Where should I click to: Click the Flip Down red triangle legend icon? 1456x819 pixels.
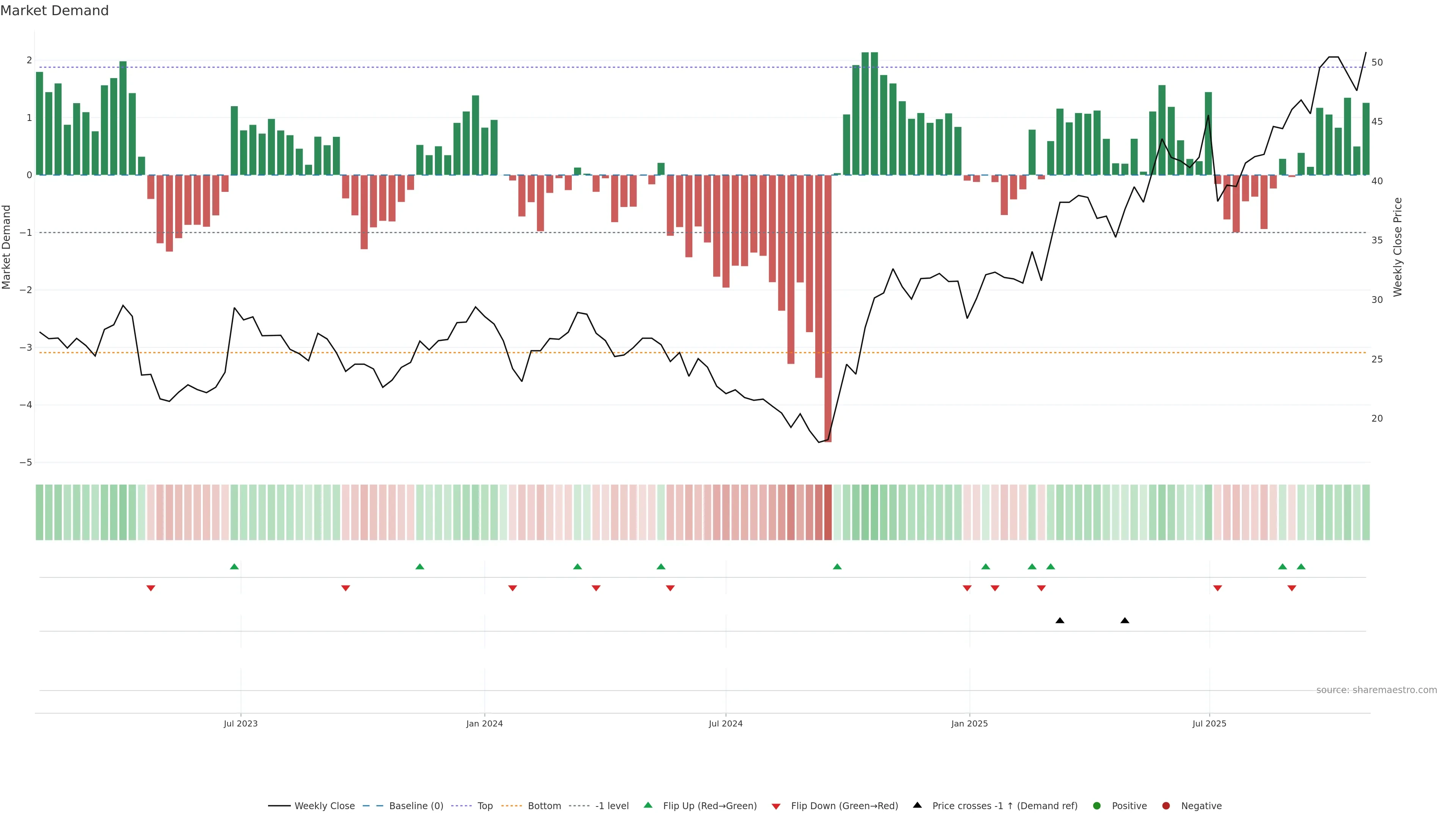[776, 806]
